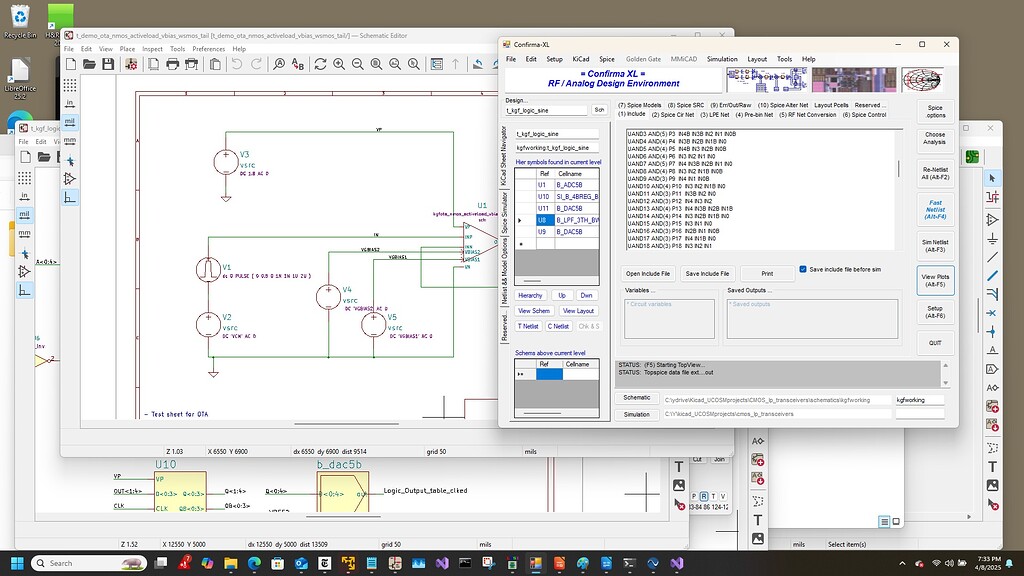This screenshot has width=1024, height=576.
Task: Zoom to selection icon in Schematic Editor
Action: (x=414, y=64)
